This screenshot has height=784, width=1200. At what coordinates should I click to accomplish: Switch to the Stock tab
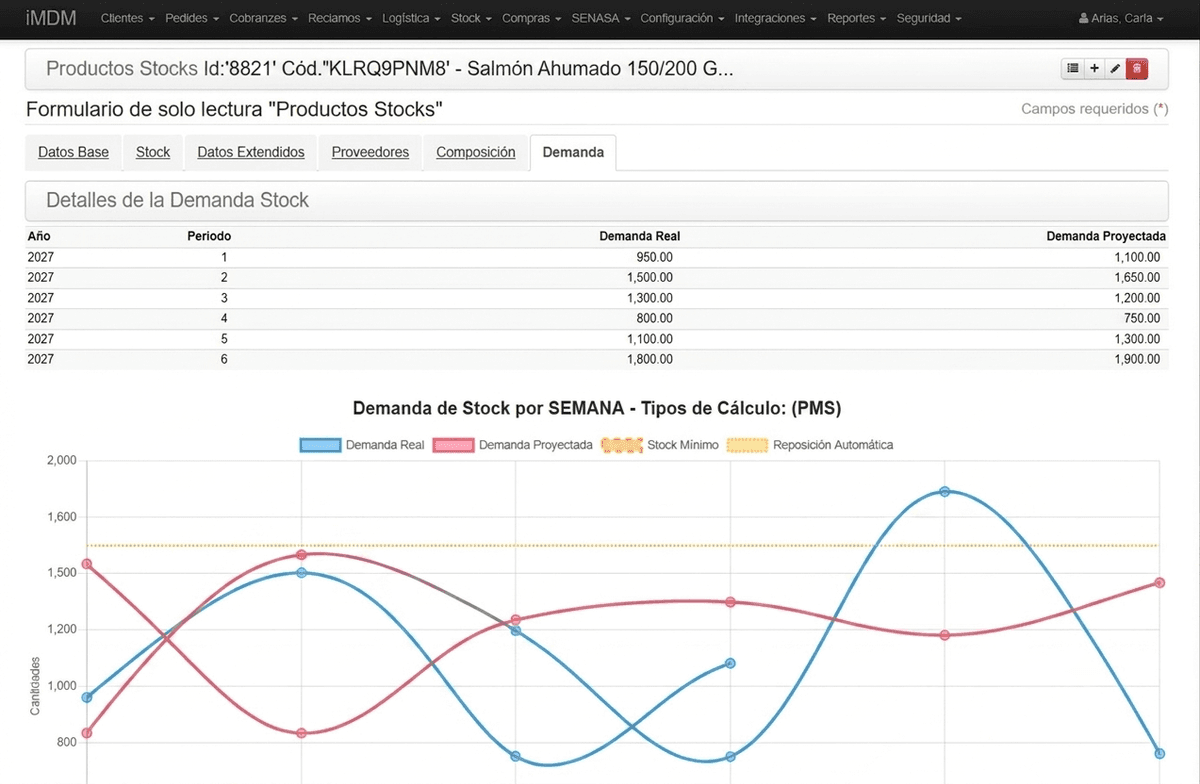(153, 152)
